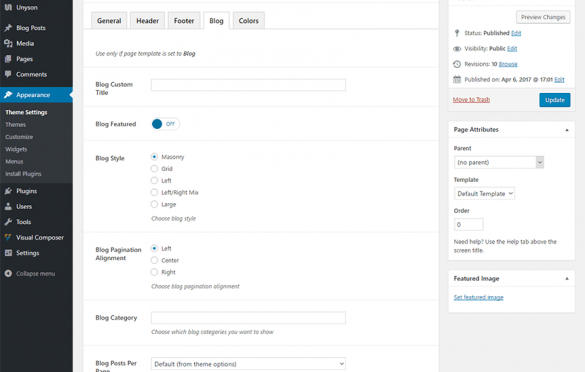Click the Plugins plug icon
585x372 pixels.
tap(8, 191)
